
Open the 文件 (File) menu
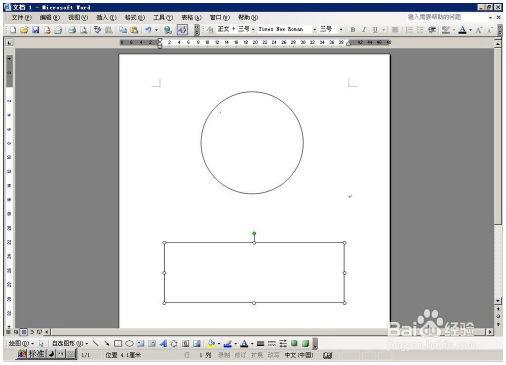pos(21,17)
